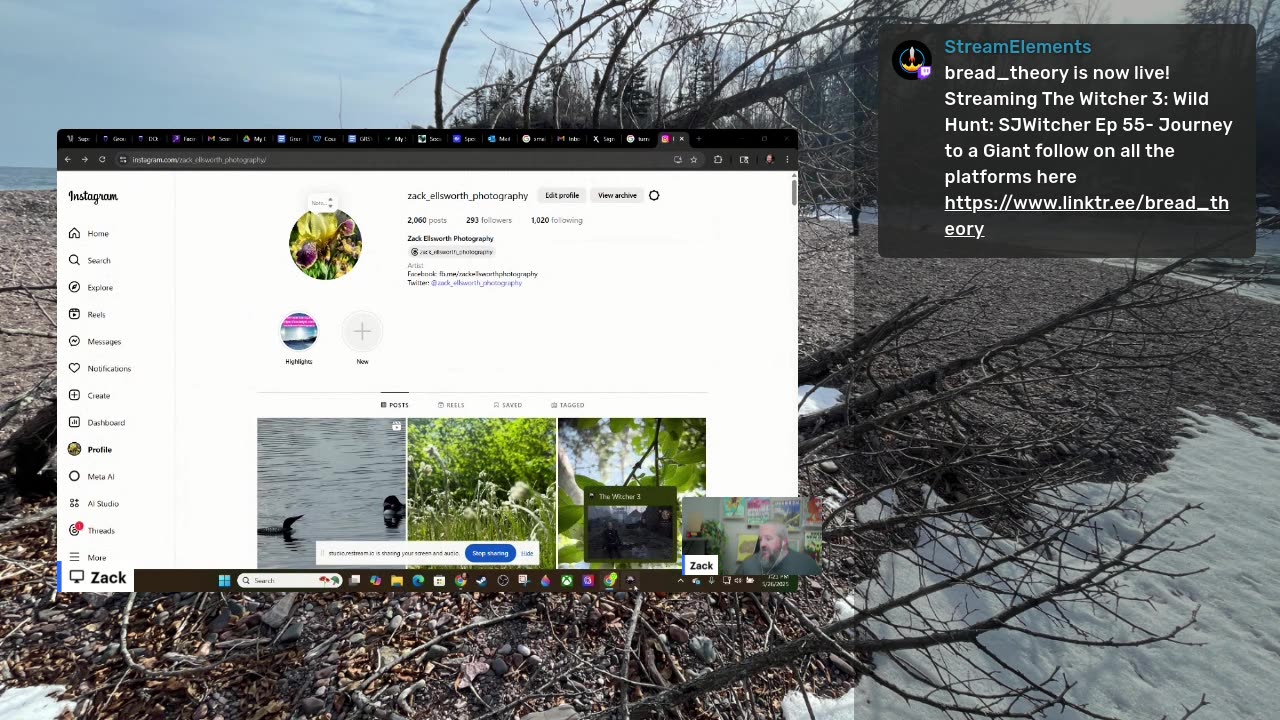
Task: Open Microsoft Edge from the taskbar
Action: (x=418, y=580)
